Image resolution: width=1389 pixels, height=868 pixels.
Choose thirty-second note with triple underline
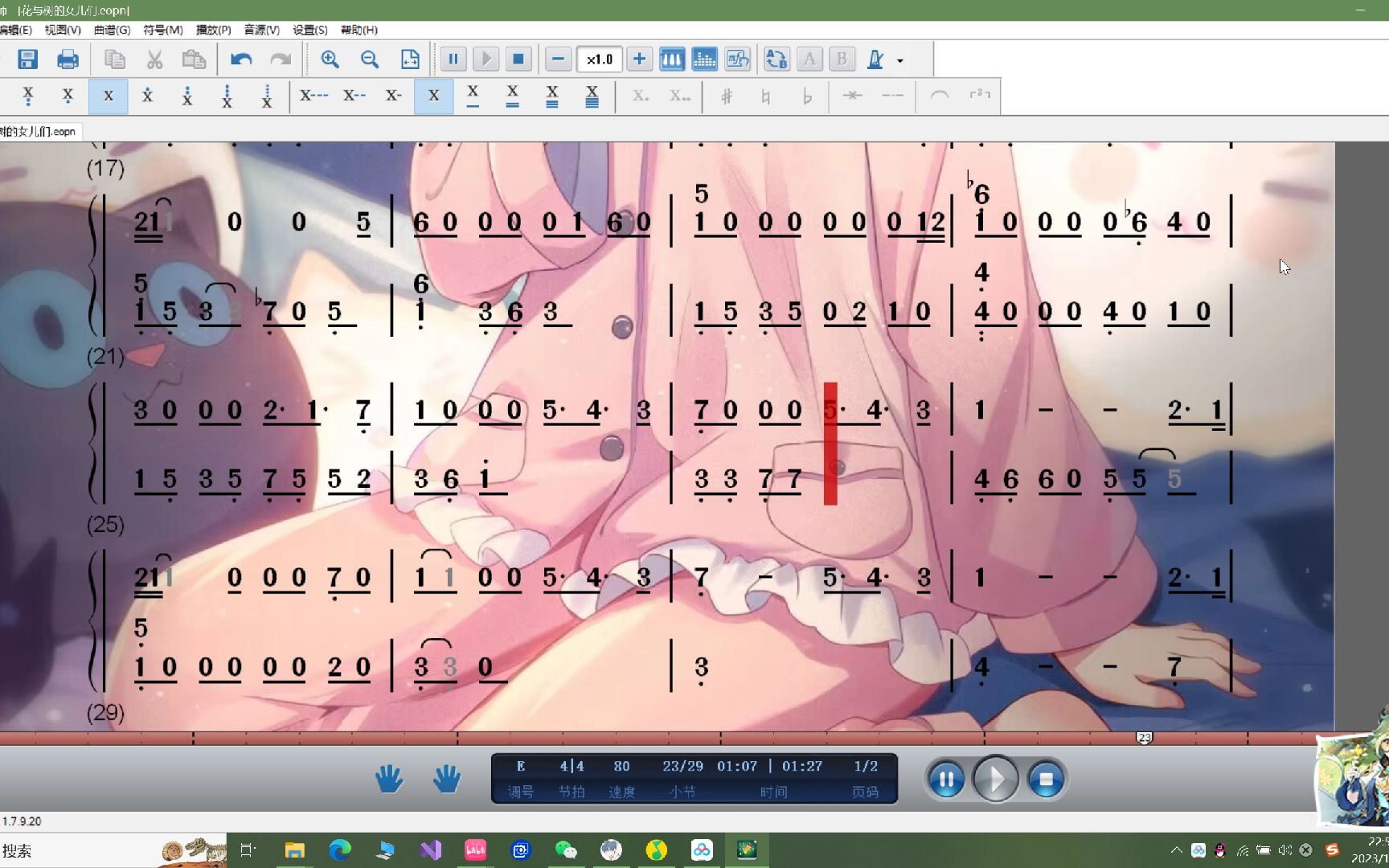[552, 96]
